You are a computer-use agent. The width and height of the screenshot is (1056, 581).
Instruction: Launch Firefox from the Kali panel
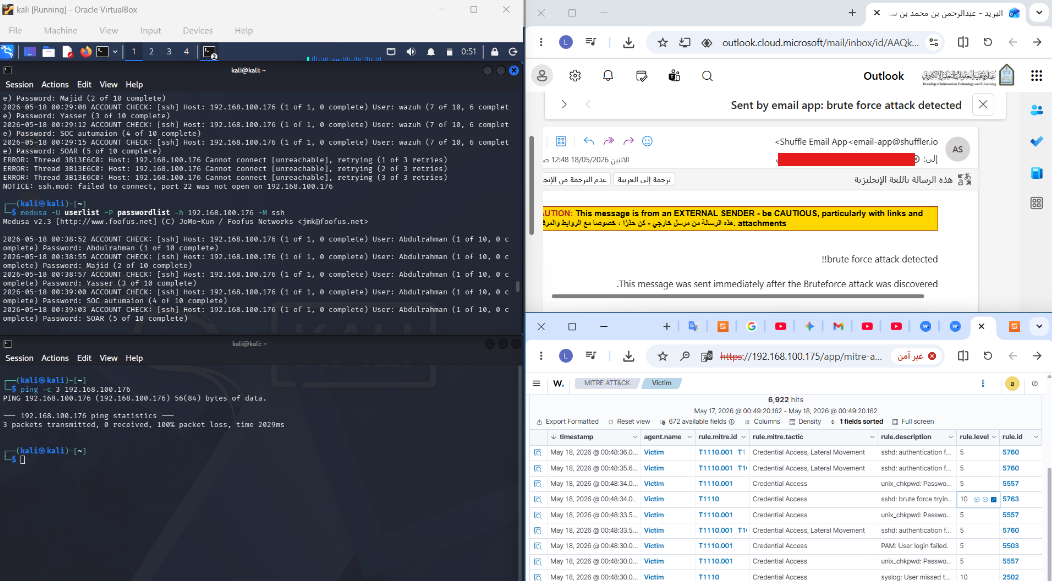pos(86,52)
